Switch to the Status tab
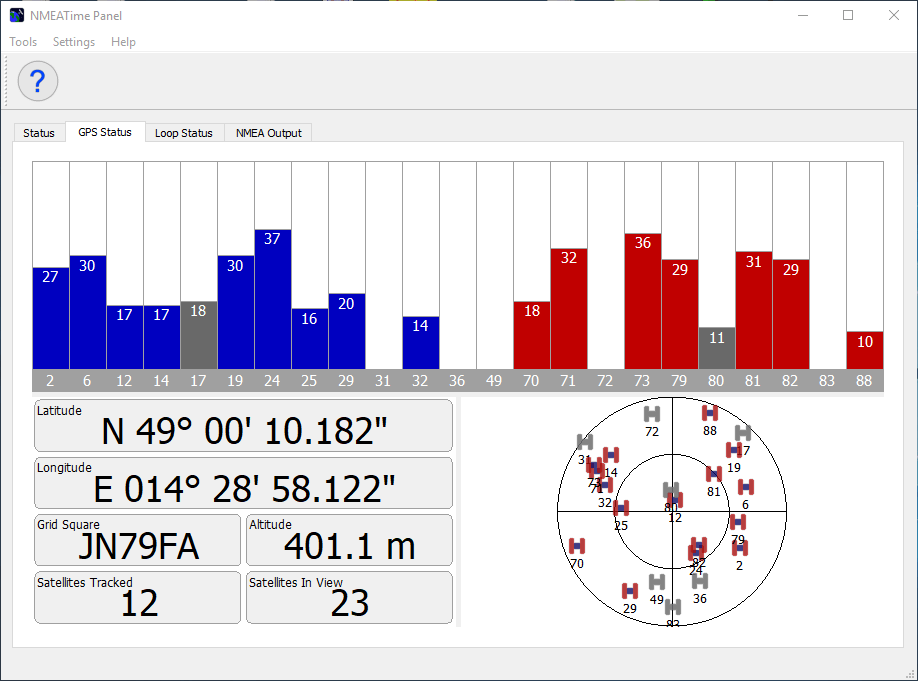The height and width of the screenshot is (681, 918). click(x=39, y=133)
